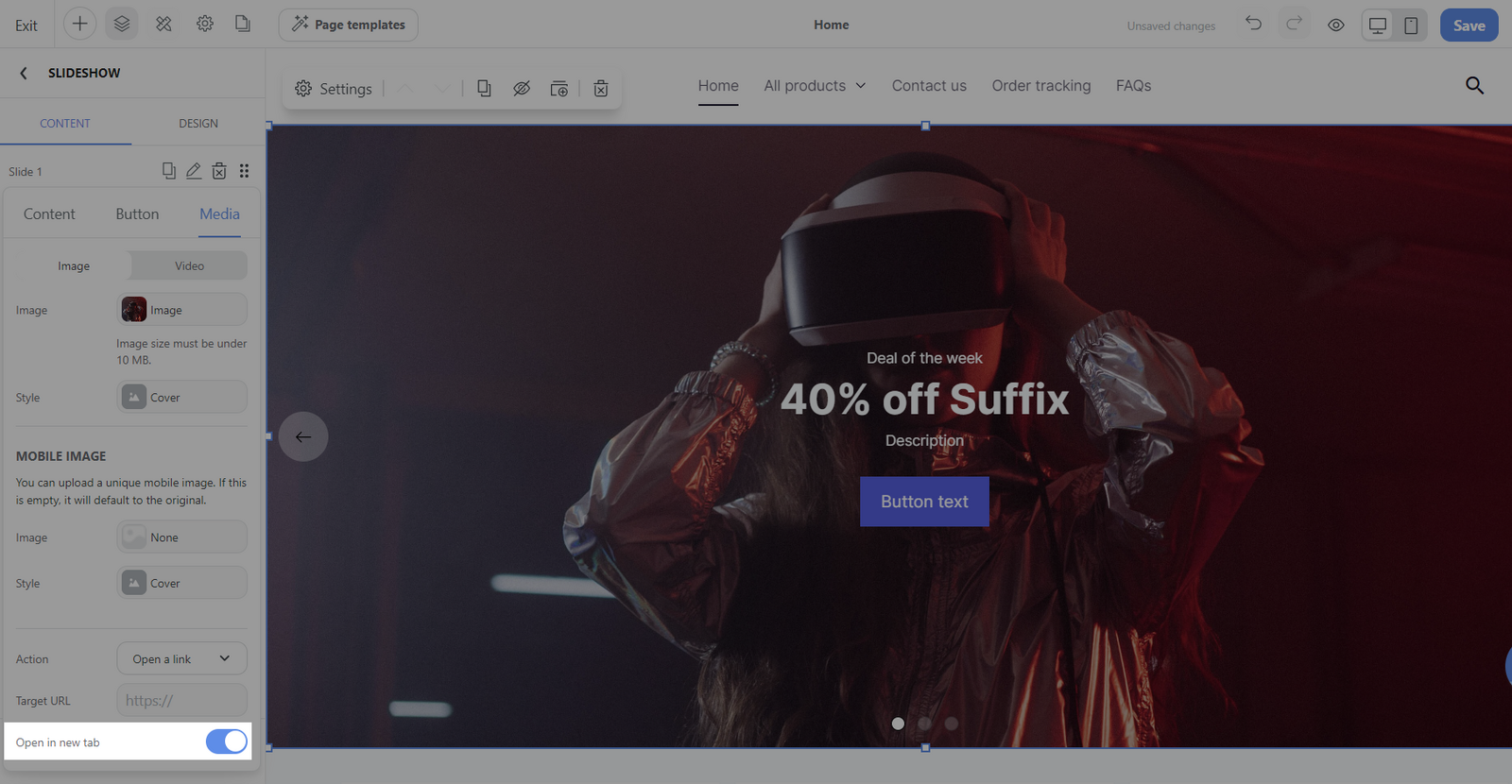The height and width of the screenshot is (784, 1512).
Task: Select a mobile image (None)
Action: 182,537
